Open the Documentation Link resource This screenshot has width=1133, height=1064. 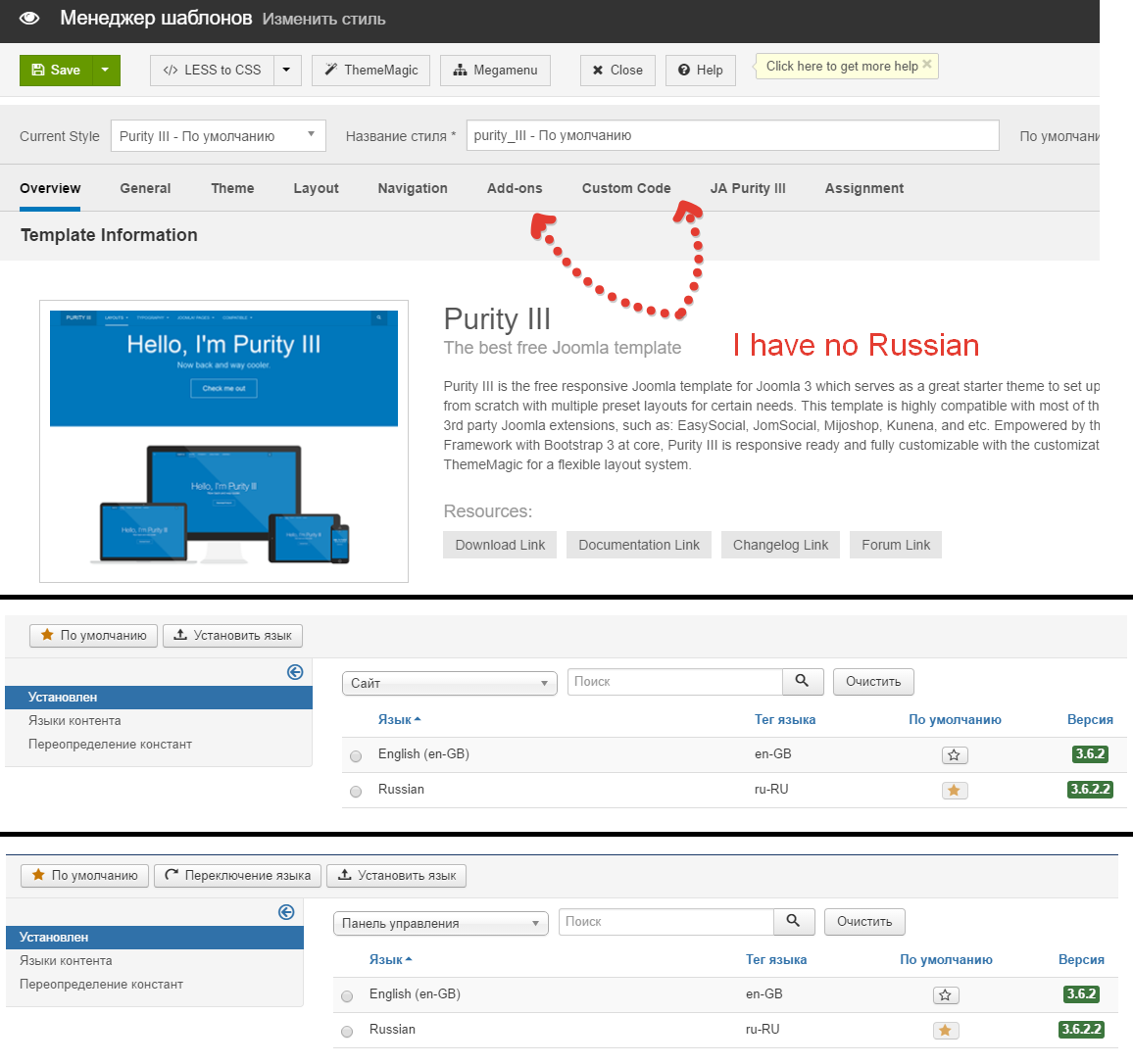[639, 546]
